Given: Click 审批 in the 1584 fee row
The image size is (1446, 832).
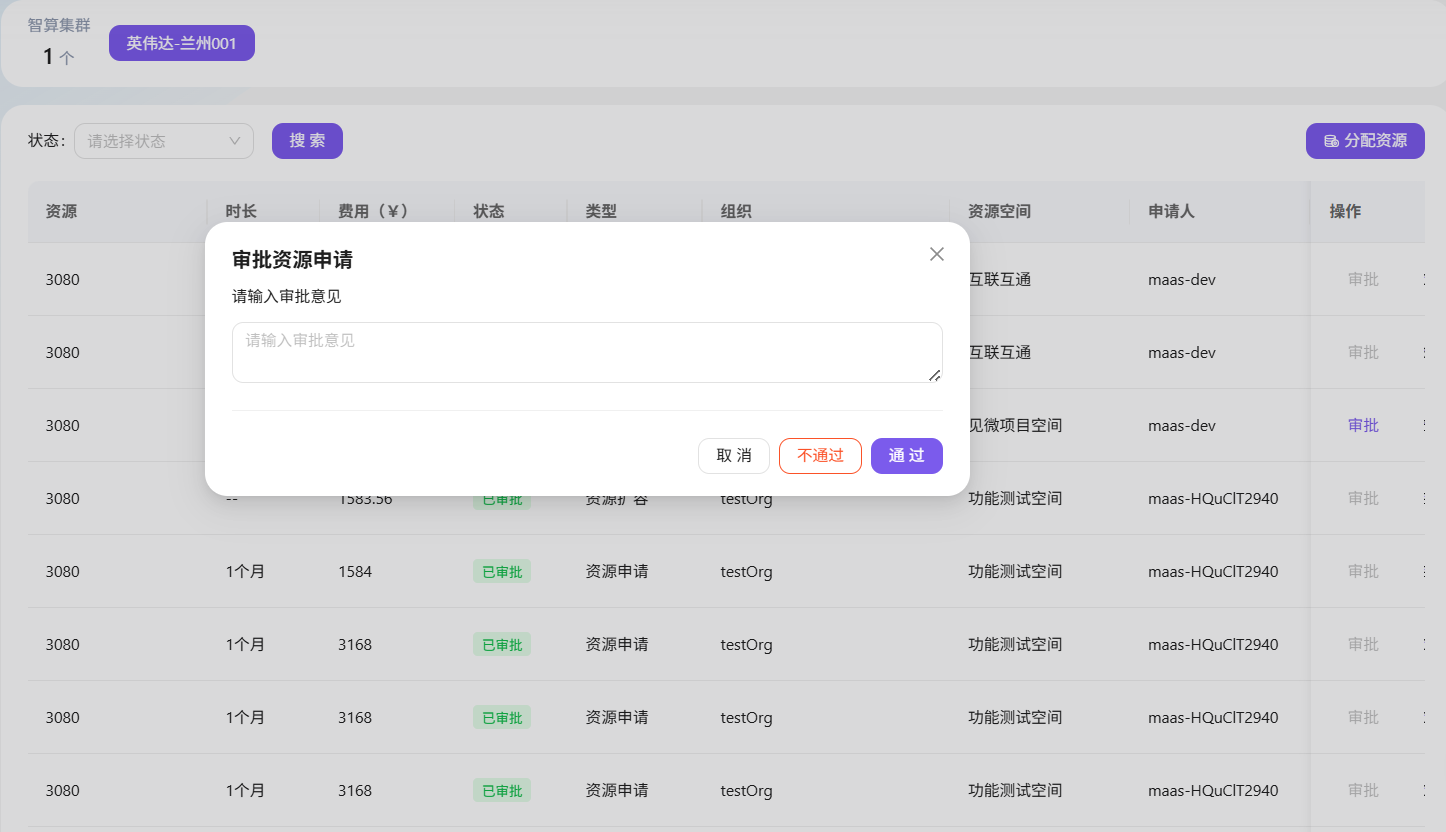Looking at the screenshot, I should [1363, 571].
